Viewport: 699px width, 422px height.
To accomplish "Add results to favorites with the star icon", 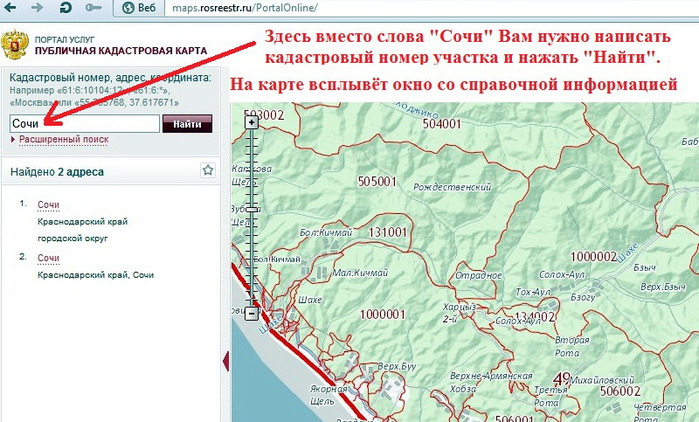I will pos(208,170).
